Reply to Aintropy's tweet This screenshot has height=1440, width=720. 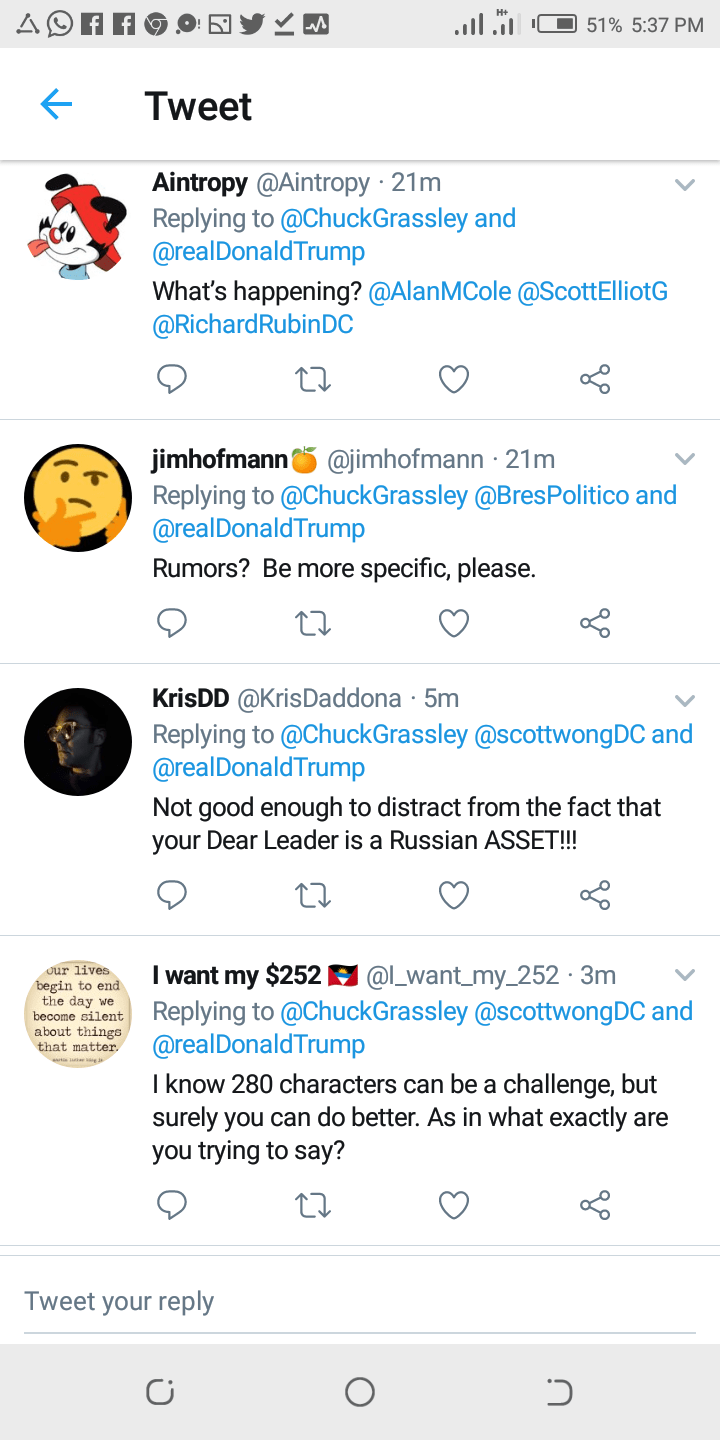point(172,379)
